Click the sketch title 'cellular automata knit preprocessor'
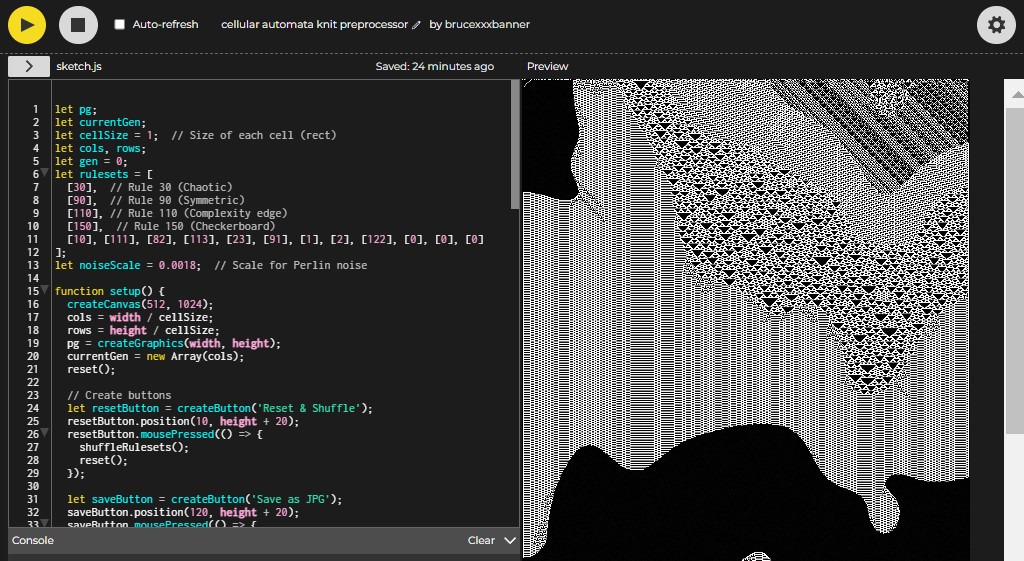Screen dimensions: 1024x561 pos(314,24)
